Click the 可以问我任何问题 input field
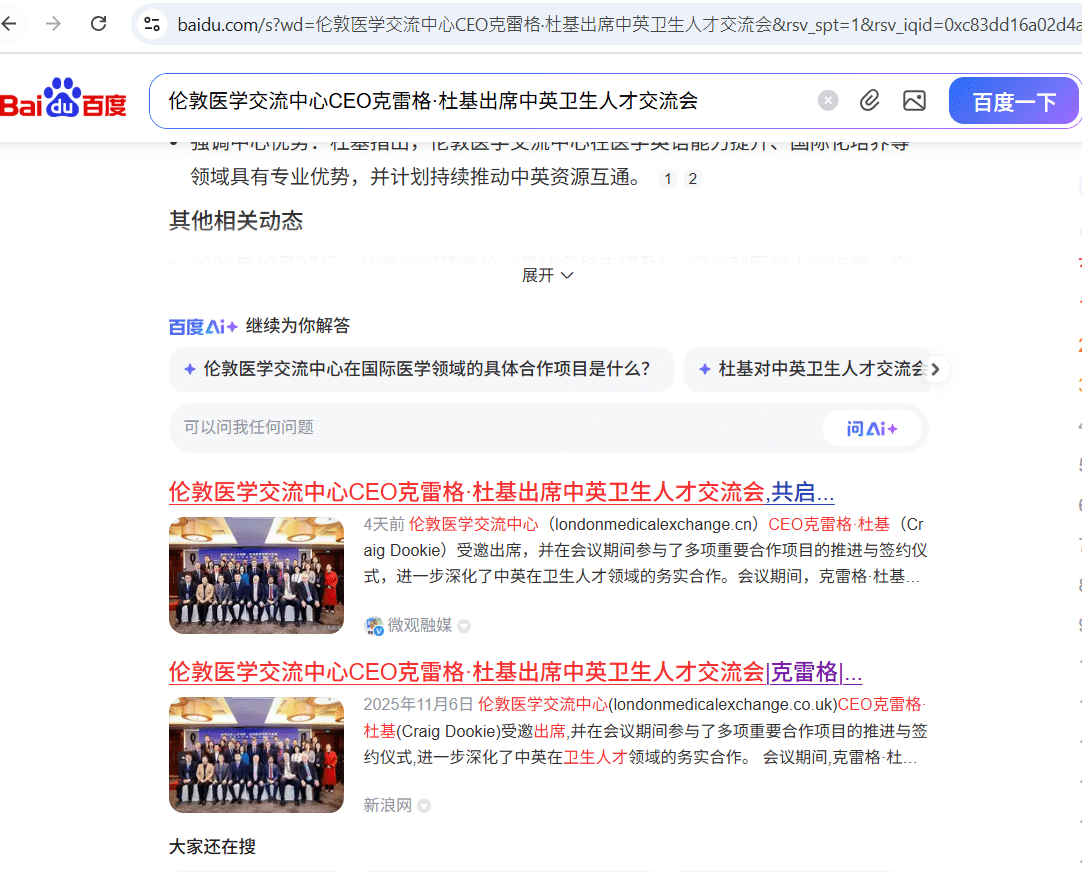 click(x=490, y=428)
